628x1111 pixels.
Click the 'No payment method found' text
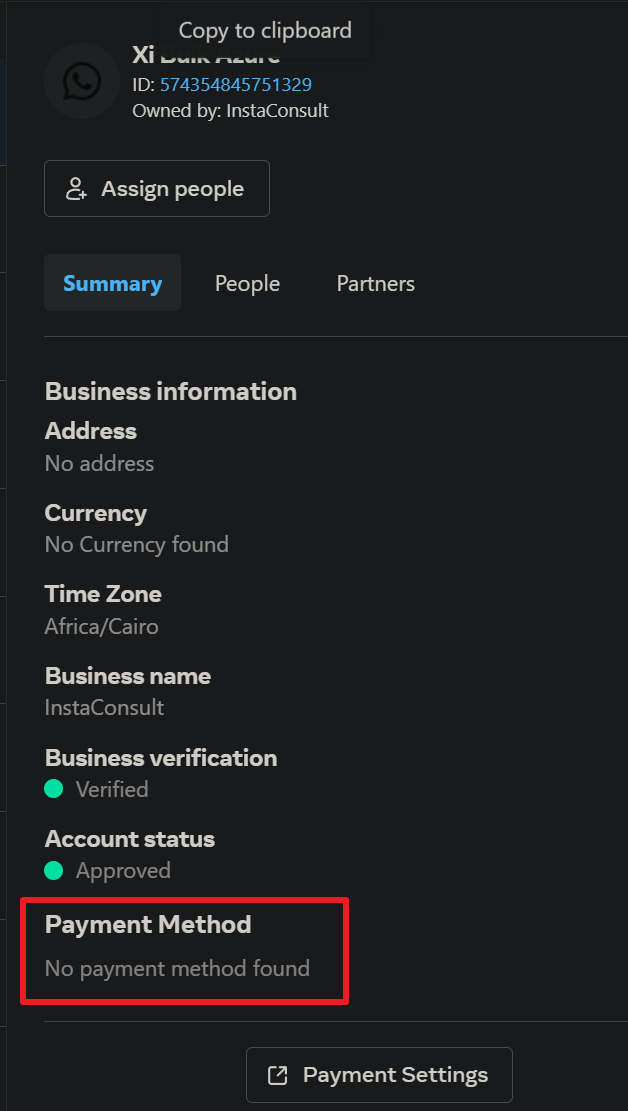[x=177, y=968]
